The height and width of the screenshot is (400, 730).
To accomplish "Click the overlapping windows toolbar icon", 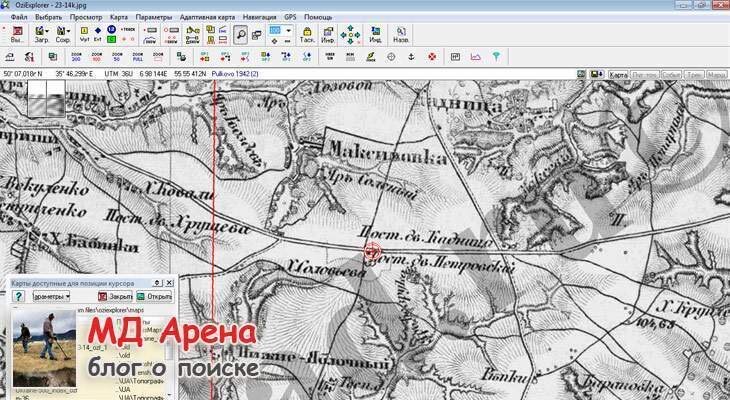I will pyautogui.click(x=257, y=35).
